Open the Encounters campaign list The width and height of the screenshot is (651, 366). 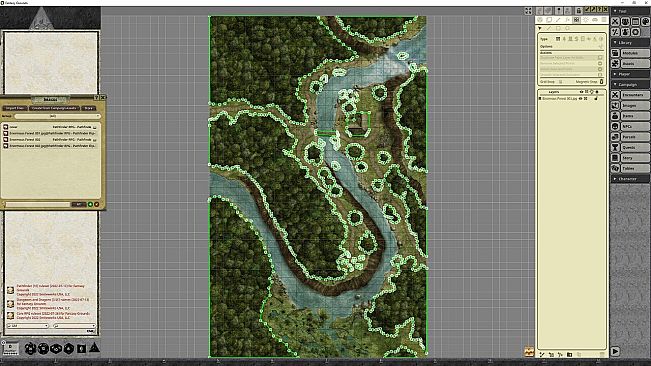[635, 95]
